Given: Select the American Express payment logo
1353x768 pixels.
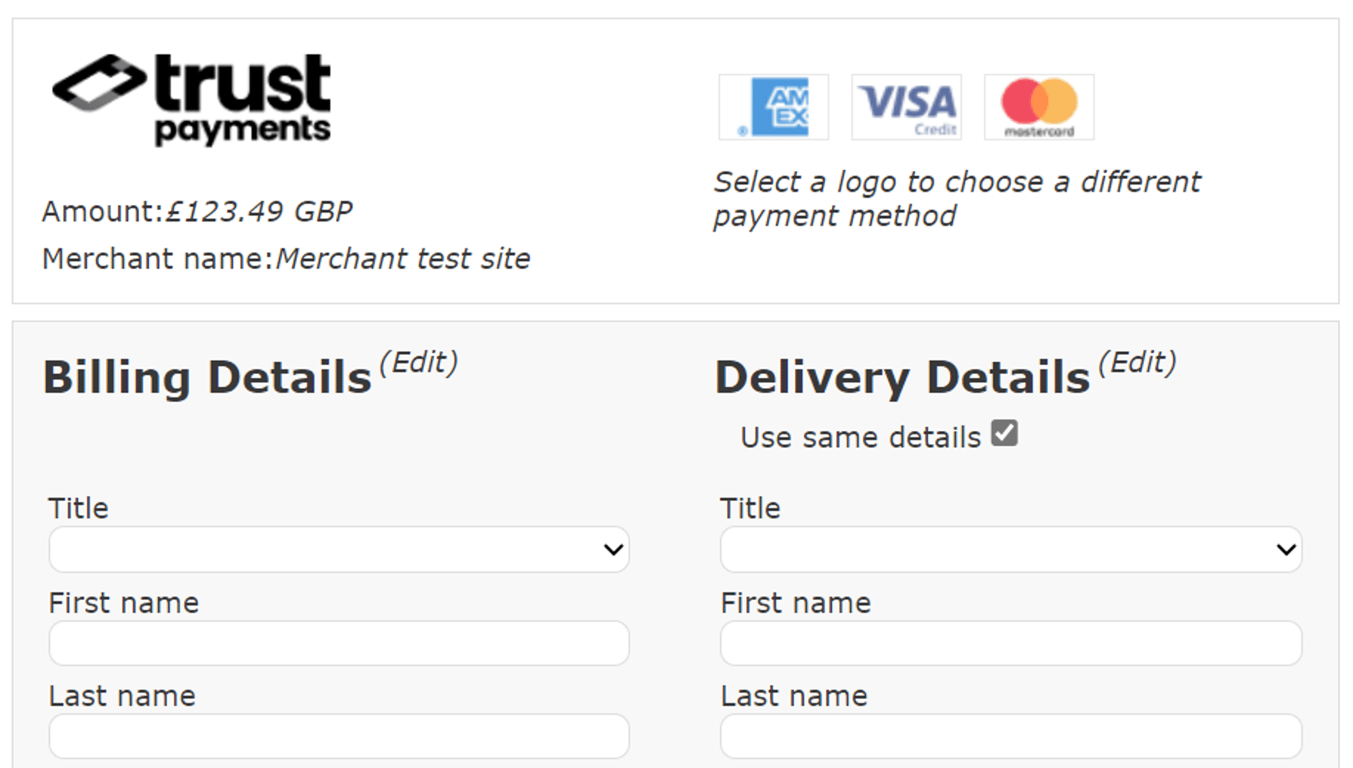Looking at the screenshot, I should (x=774, y=107).
